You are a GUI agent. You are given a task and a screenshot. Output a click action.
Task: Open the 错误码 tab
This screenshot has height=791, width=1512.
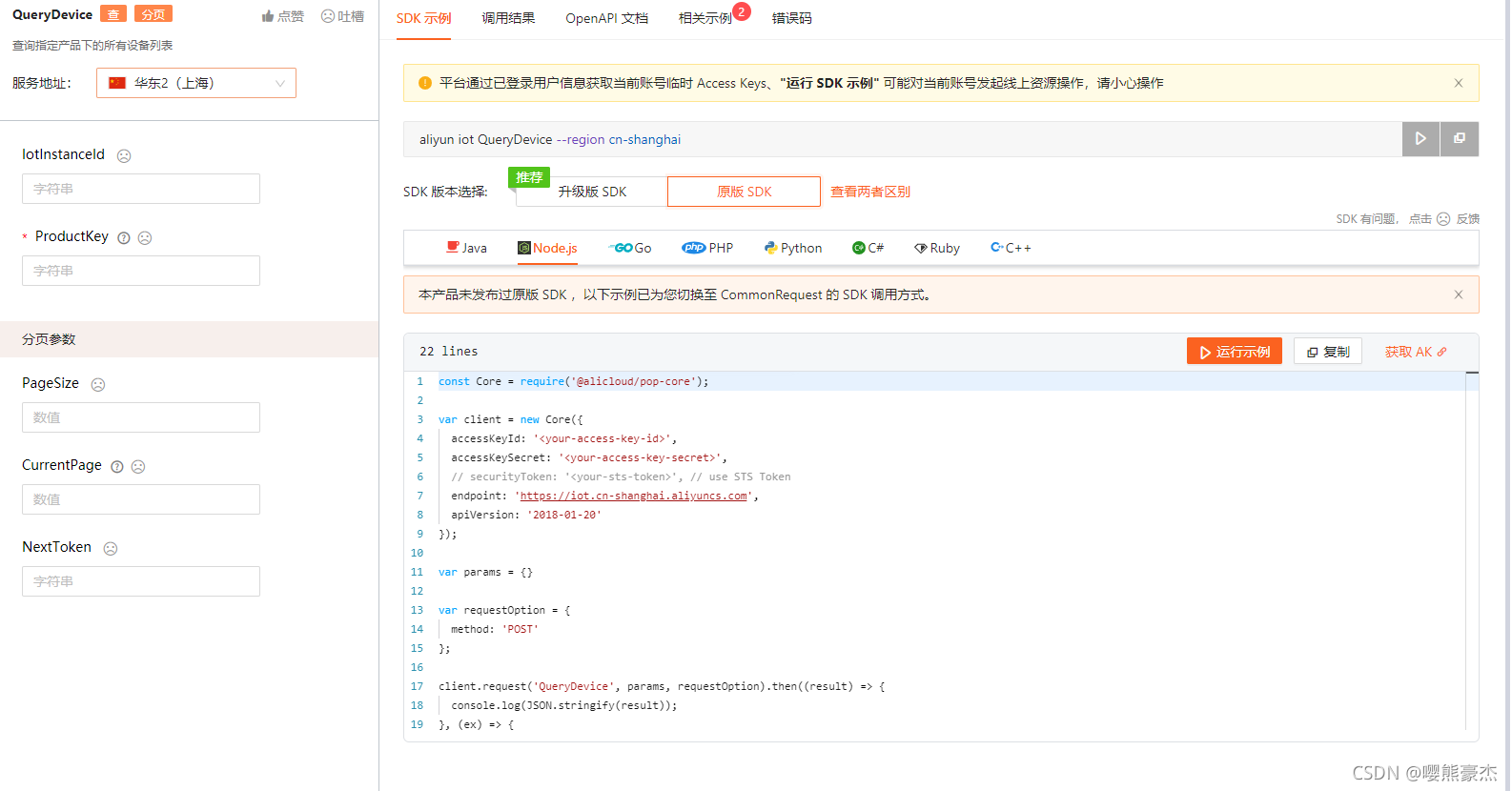792,18
